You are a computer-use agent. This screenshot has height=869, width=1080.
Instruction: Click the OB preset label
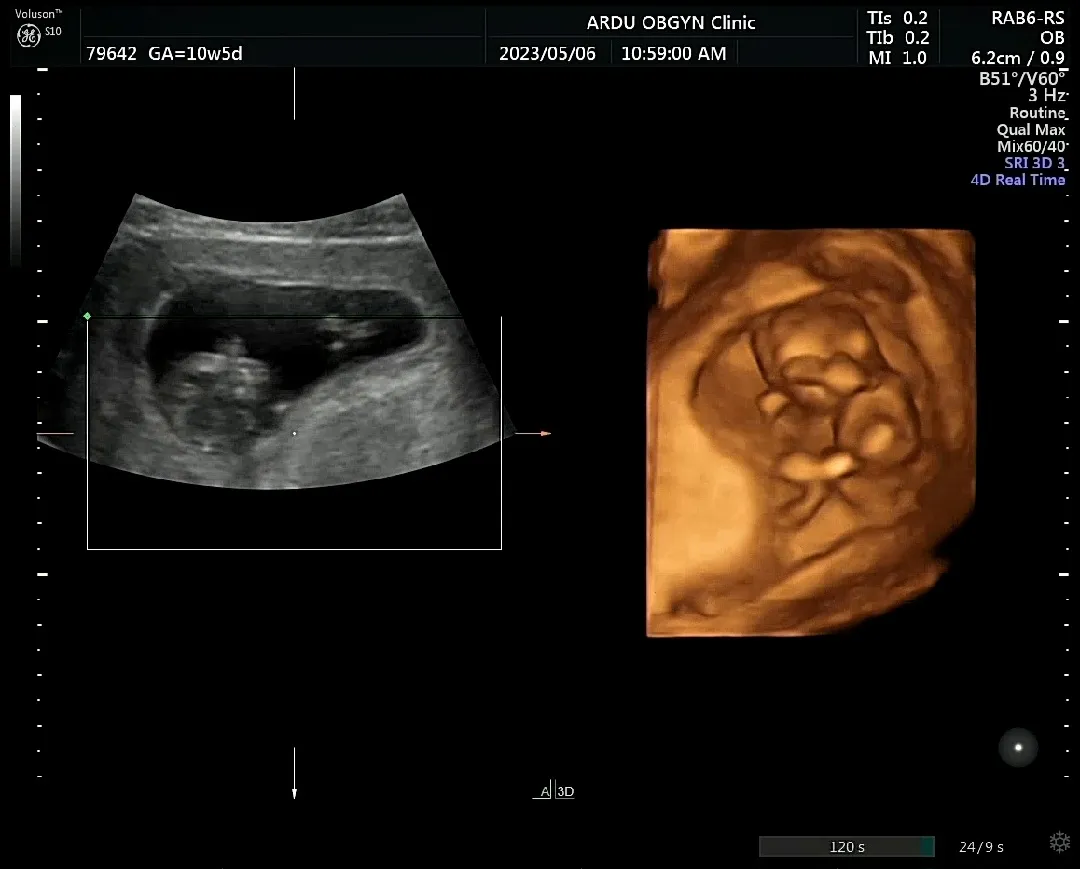(x=1052, y=38)
